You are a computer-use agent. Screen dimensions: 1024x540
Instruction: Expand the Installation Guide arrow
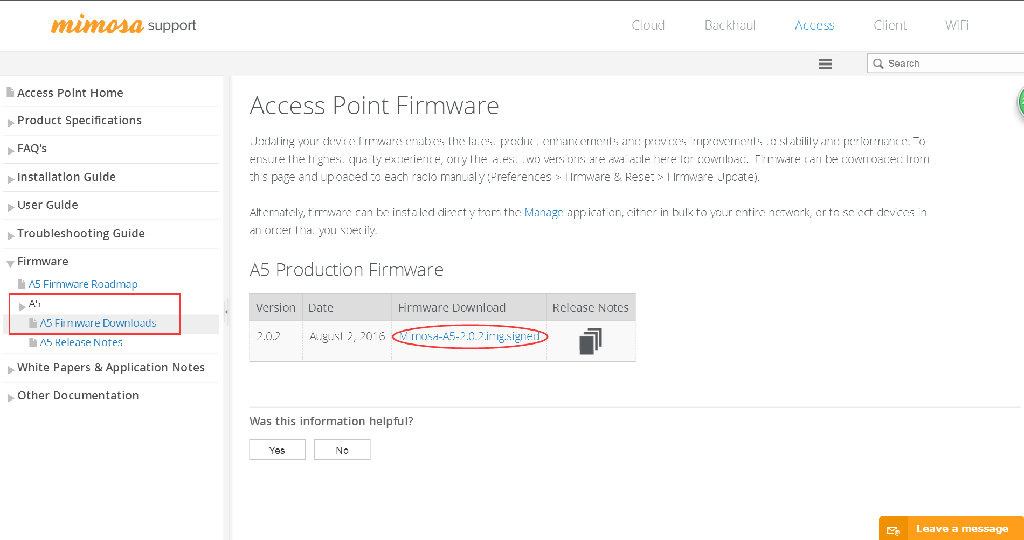[10, 179]
